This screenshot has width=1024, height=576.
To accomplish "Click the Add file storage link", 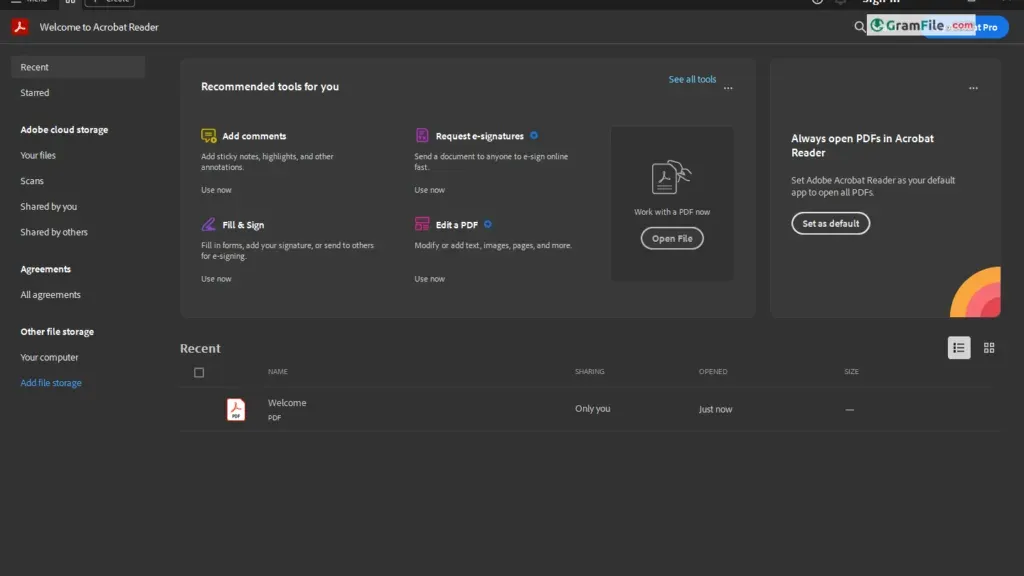I will [x=51, y=383].
